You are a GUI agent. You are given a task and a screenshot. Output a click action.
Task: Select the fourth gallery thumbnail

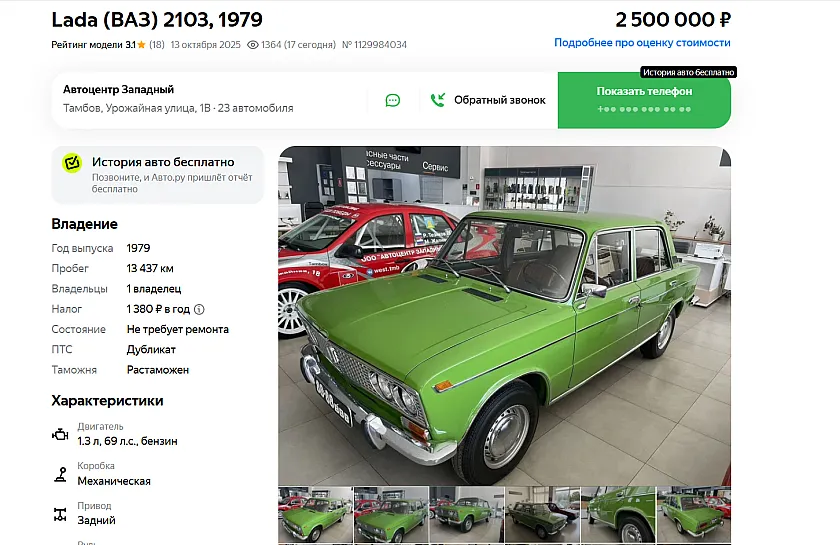(x=543, y=514)
